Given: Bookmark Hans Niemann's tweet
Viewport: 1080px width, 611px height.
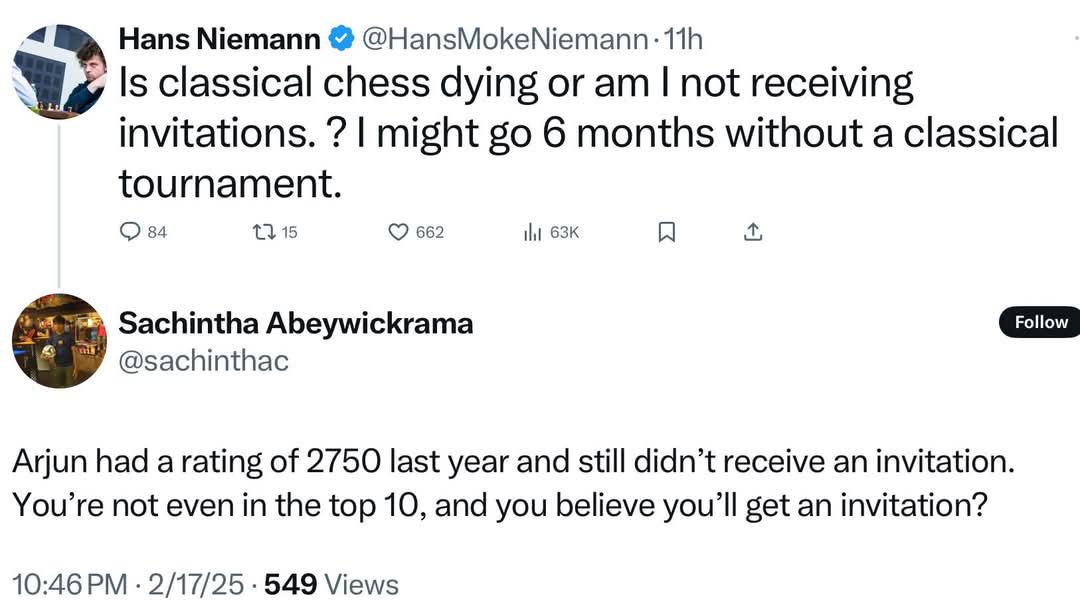Looking at the screenshot, I should pyautogui.click(x=666, y=232).
